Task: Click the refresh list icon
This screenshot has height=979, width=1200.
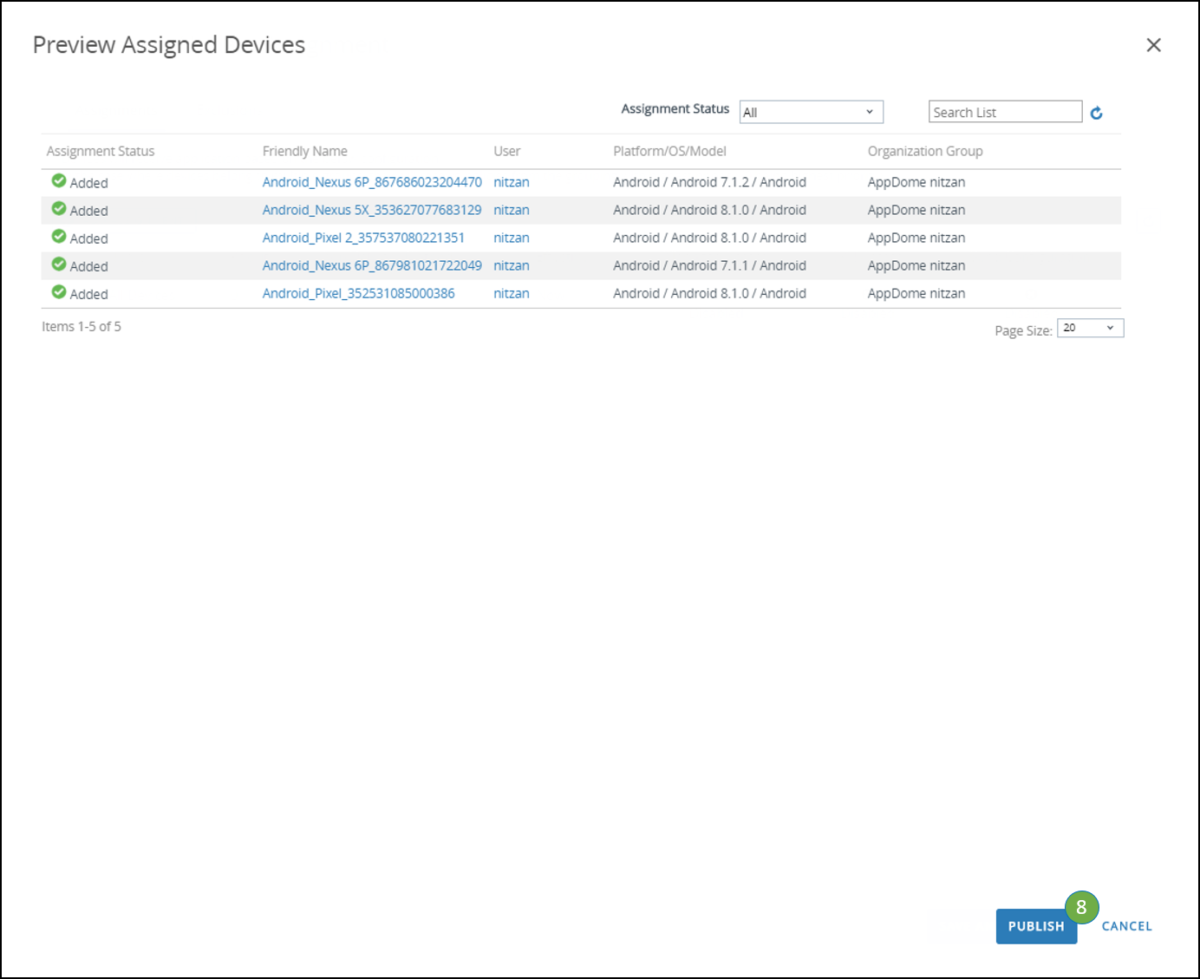Action: [1096, 112]
